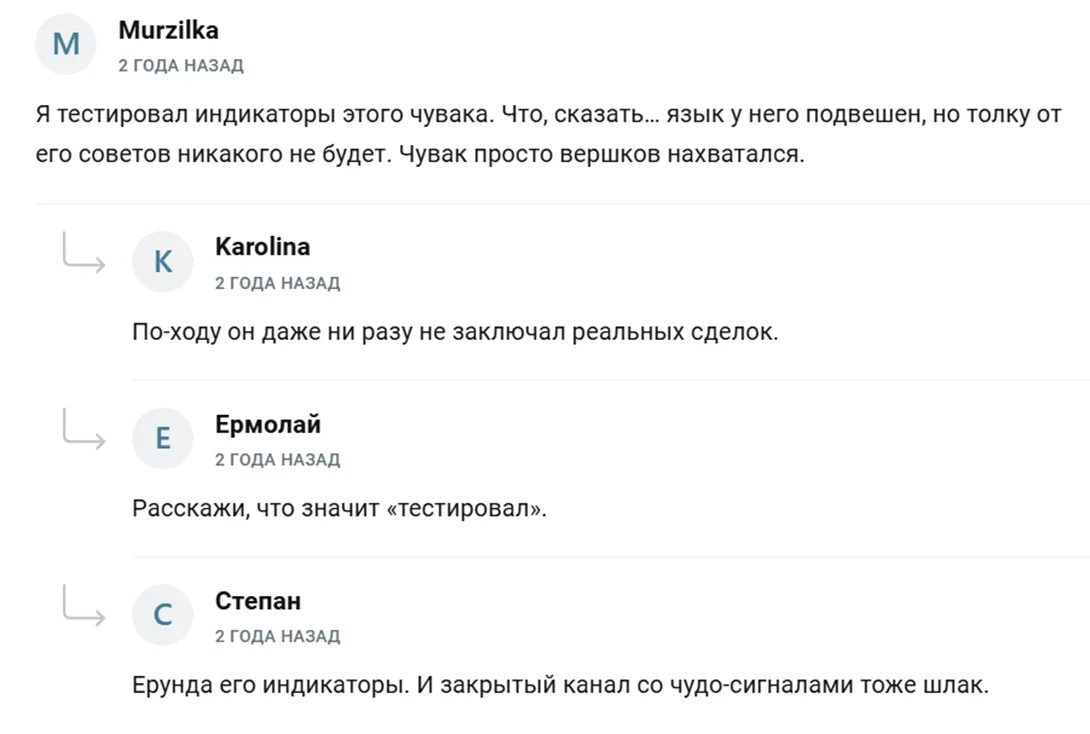The image size is (1090, 734).
Task: Click Karolina's '2 года назад' timestamp
Action: 277,283
